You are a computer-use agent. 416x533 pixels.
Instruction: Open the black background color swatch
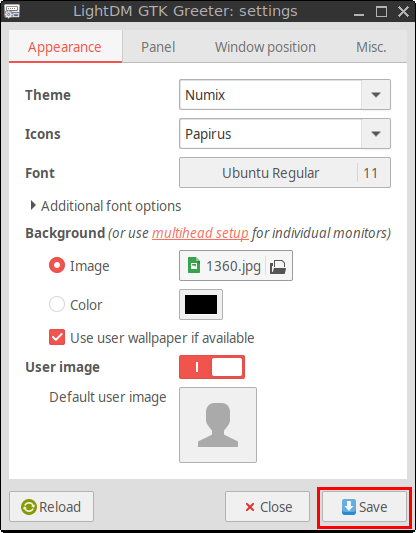[201, 304]
